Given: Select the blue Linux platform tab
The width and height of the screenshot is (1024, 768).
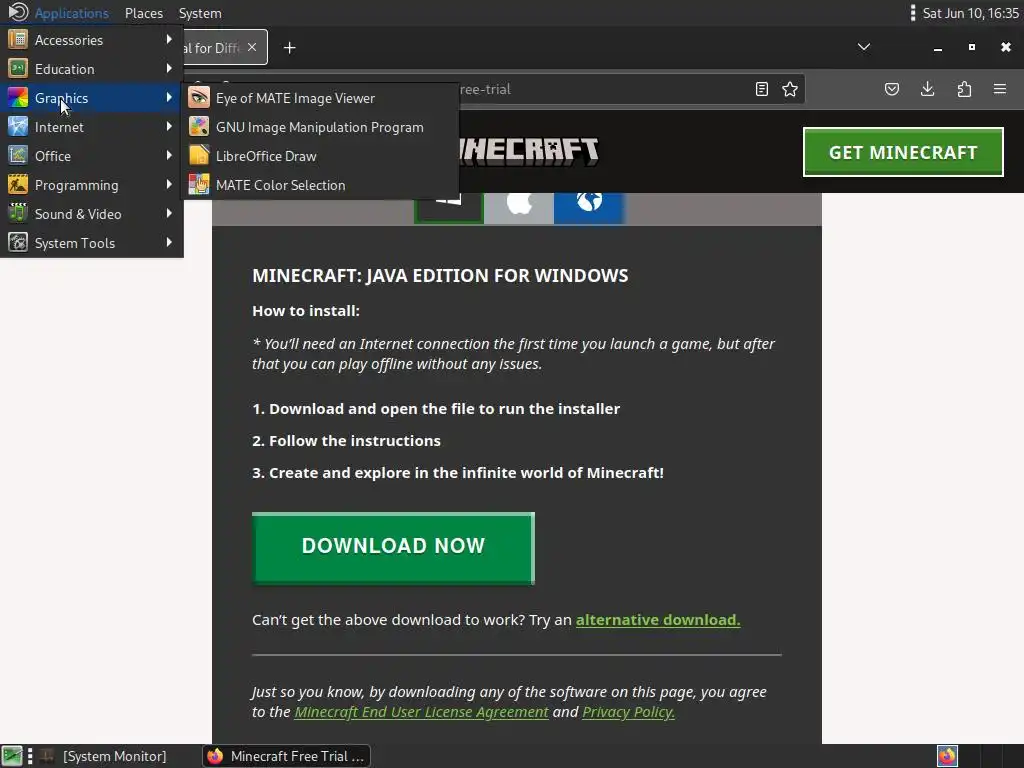Looking at the screenshot, I should [x=589, y=208].
